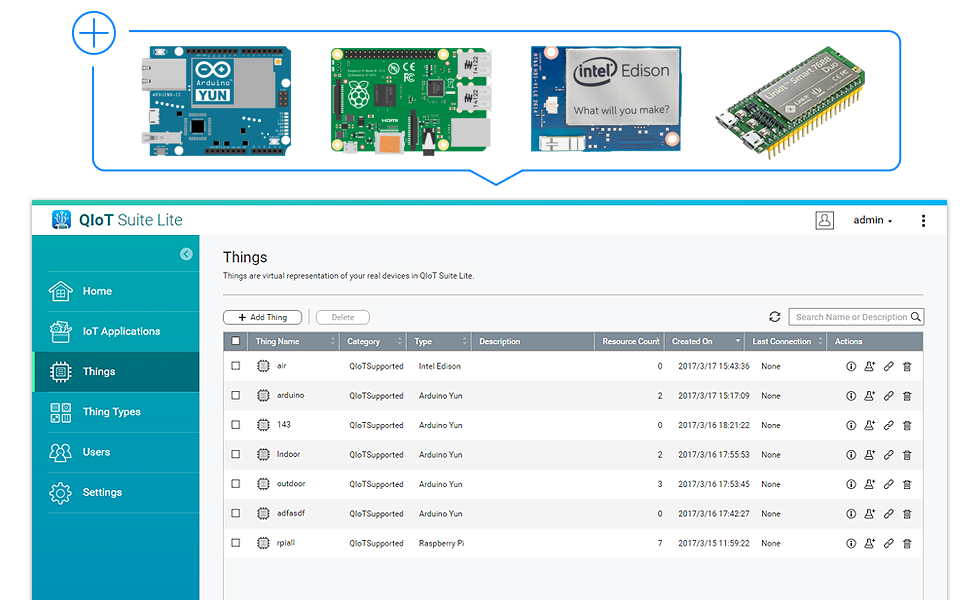This screenshot has width=980, height=600.
Task: Click the rule/alarm icon for the Indoor thing
Action: point(868,454)
